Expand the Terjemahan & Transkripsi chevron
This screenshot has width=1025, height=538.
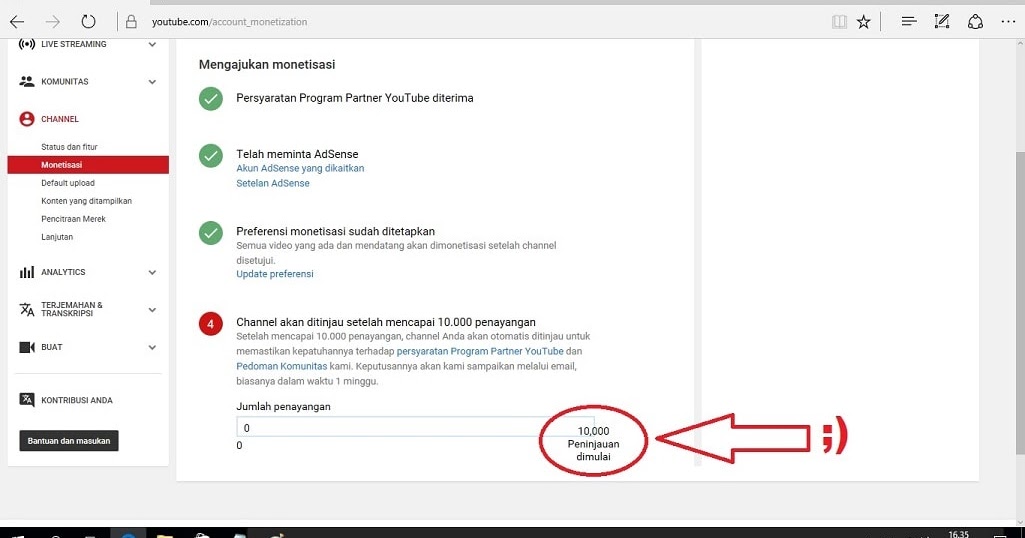(x=152, y=309)
